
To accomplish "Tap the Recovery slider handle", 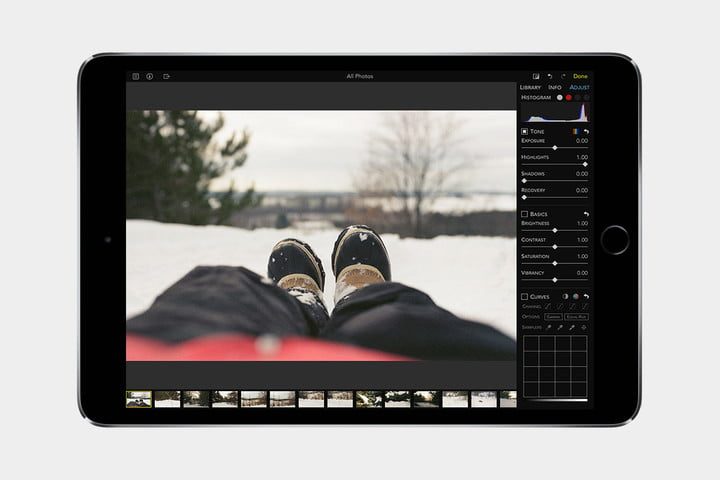I will point(524,198).
